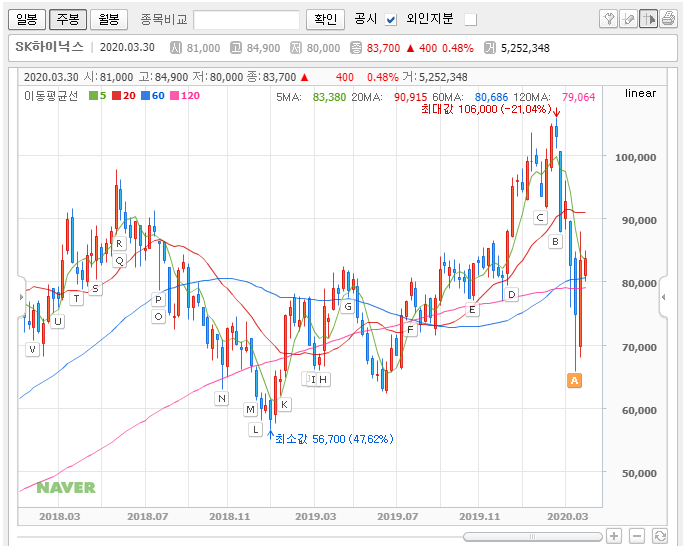Image resolution: width=691 pixels, height=546 pixels.
Task: Print the chart using the printer icon
Action: [x=669, y=19]
